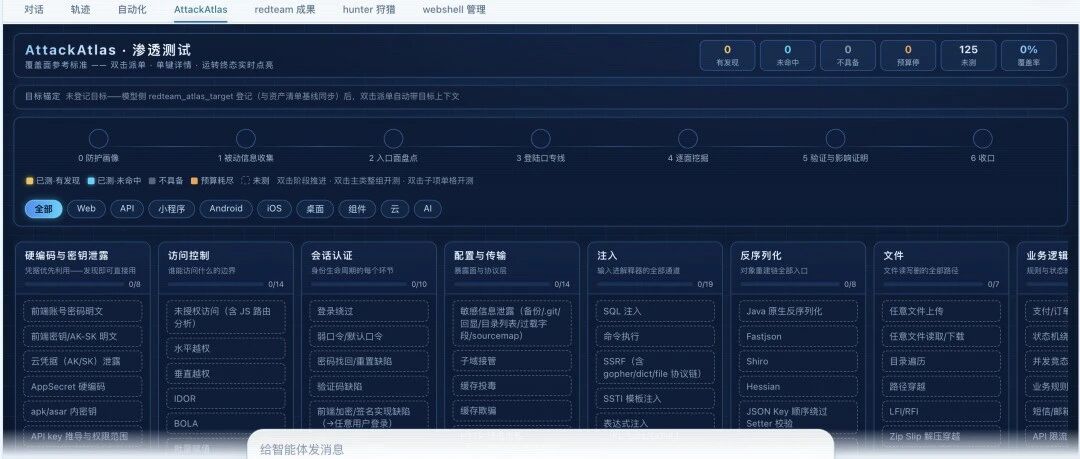Select stage circle 5 验证与影响证明
This screenshot has height=459, width=1080.
[835, 139]
